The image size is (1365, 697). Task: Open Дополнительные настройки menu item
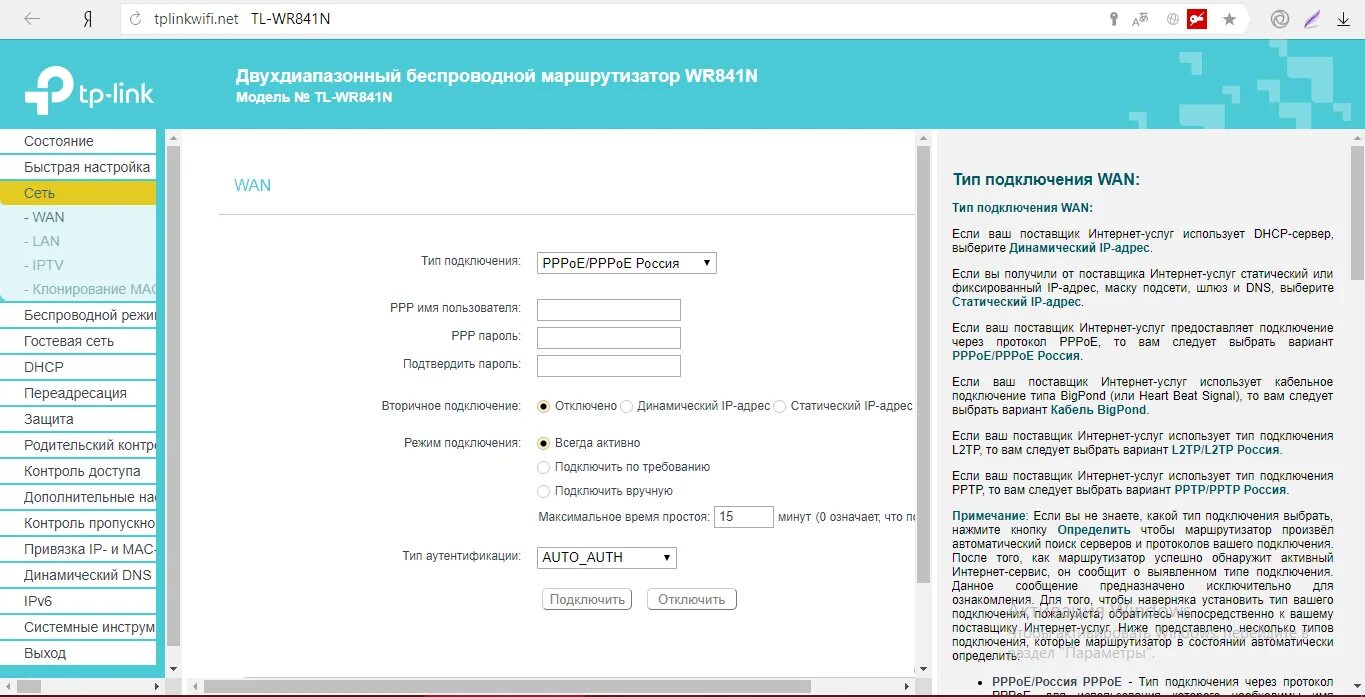[78, 497]
